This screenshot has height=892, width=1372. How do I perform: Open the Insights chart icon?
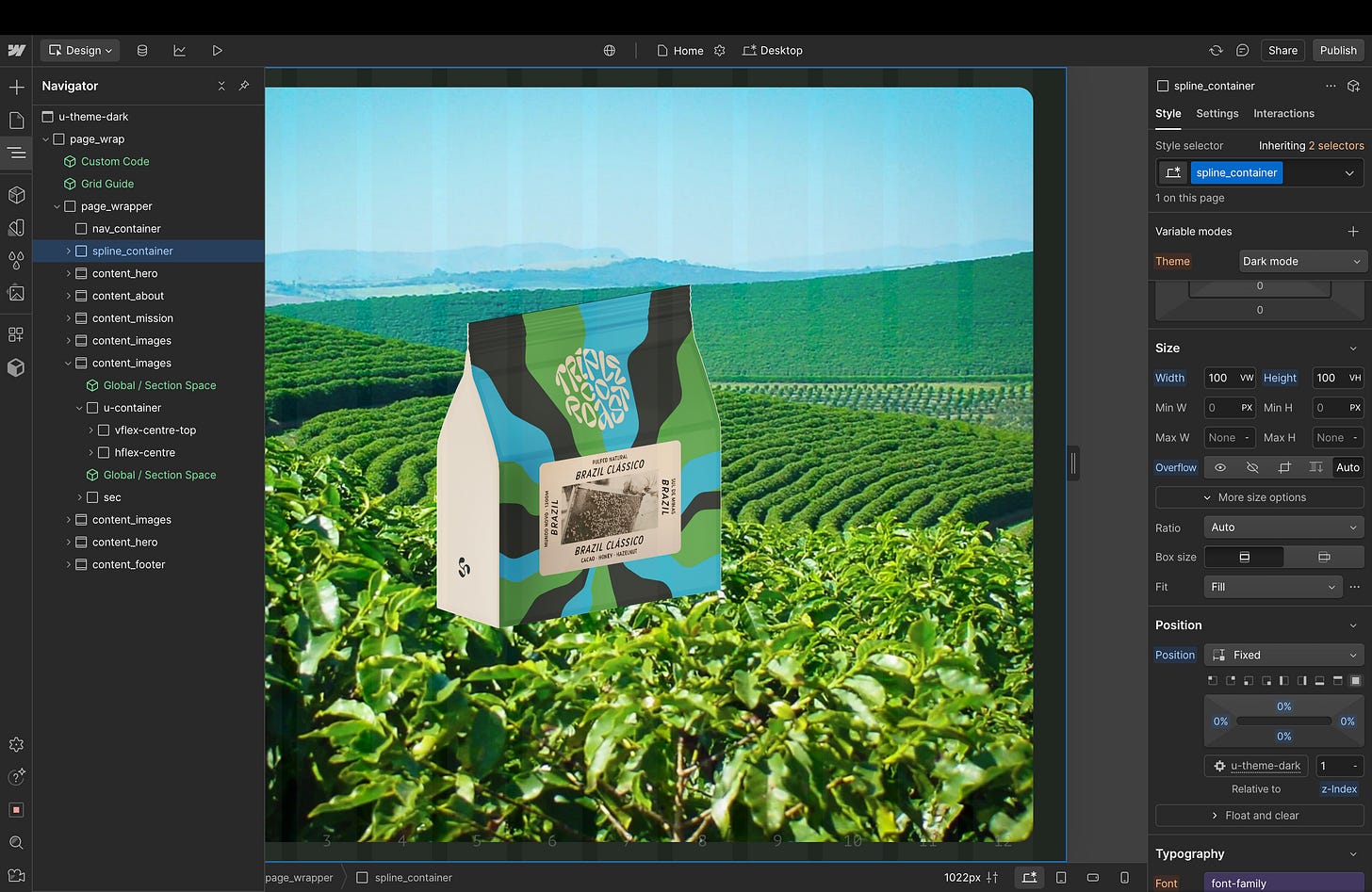point(179,50)
